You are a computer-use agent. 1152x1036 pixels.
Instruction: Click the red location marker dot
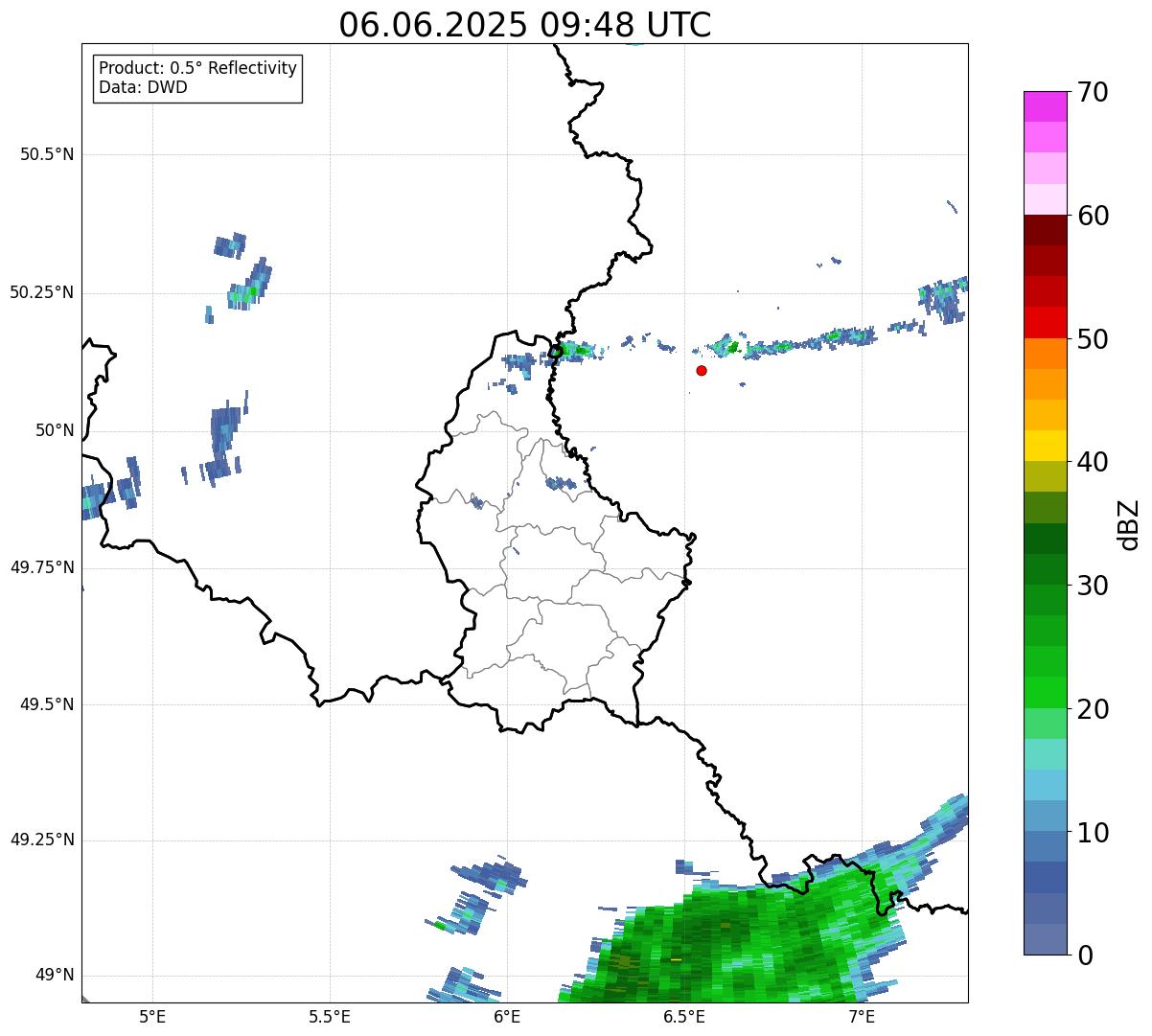coord(702,370)
